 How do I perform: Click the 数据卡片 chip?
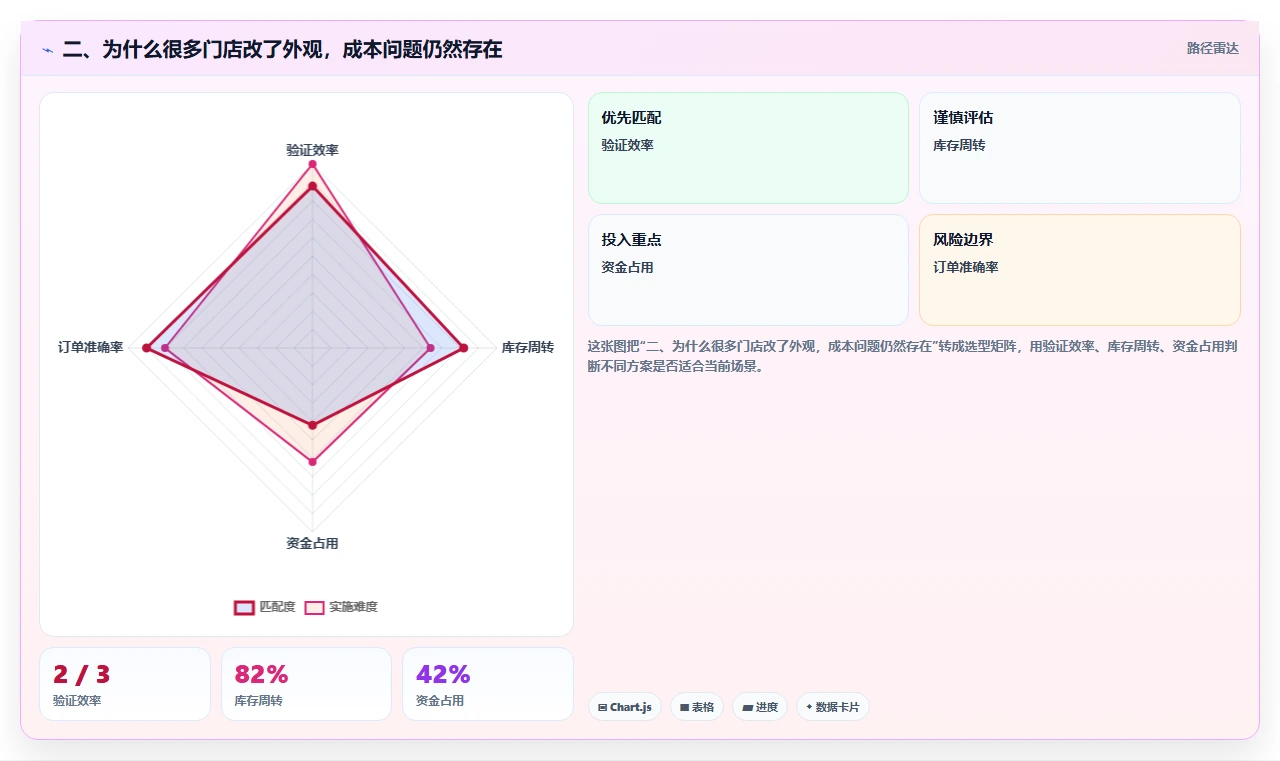pyautogui.click(x=833, y=707)
